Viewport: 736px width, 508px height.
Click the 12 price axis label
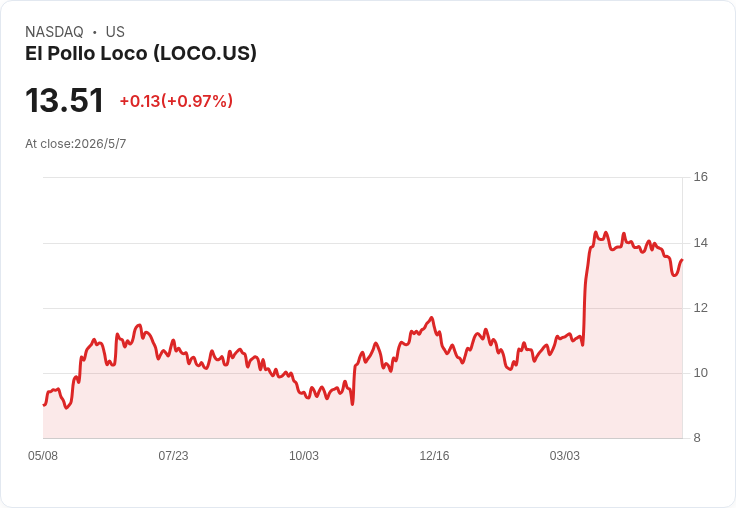(700, 308)
